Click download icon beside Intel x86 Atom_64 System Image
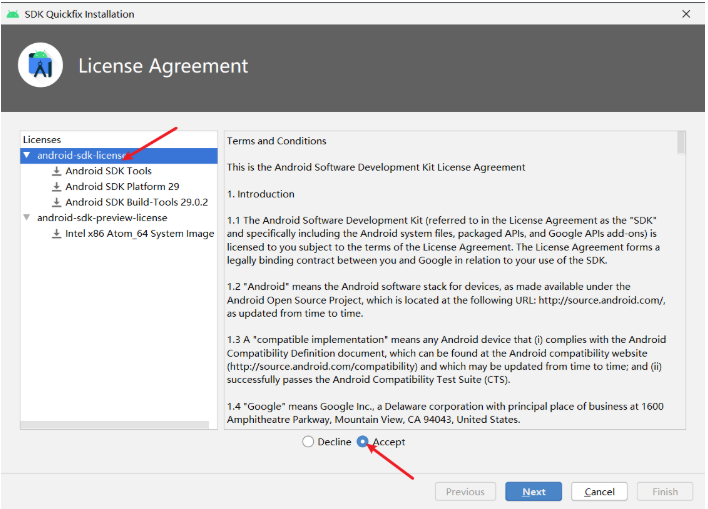Image resolution: width=708 pixels, height=509 pixels. [x=56, y=233]
